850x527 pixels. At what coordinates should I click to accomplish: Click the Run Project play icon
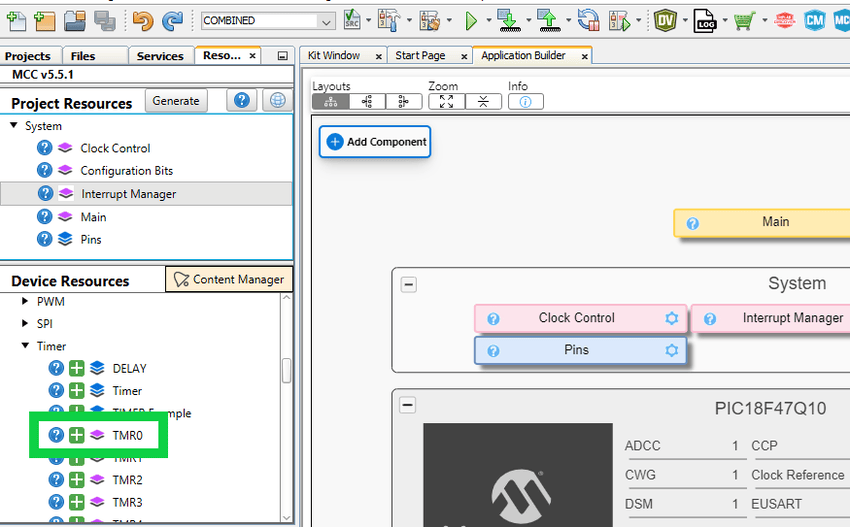pyautogui.click(x=471, y=20)
